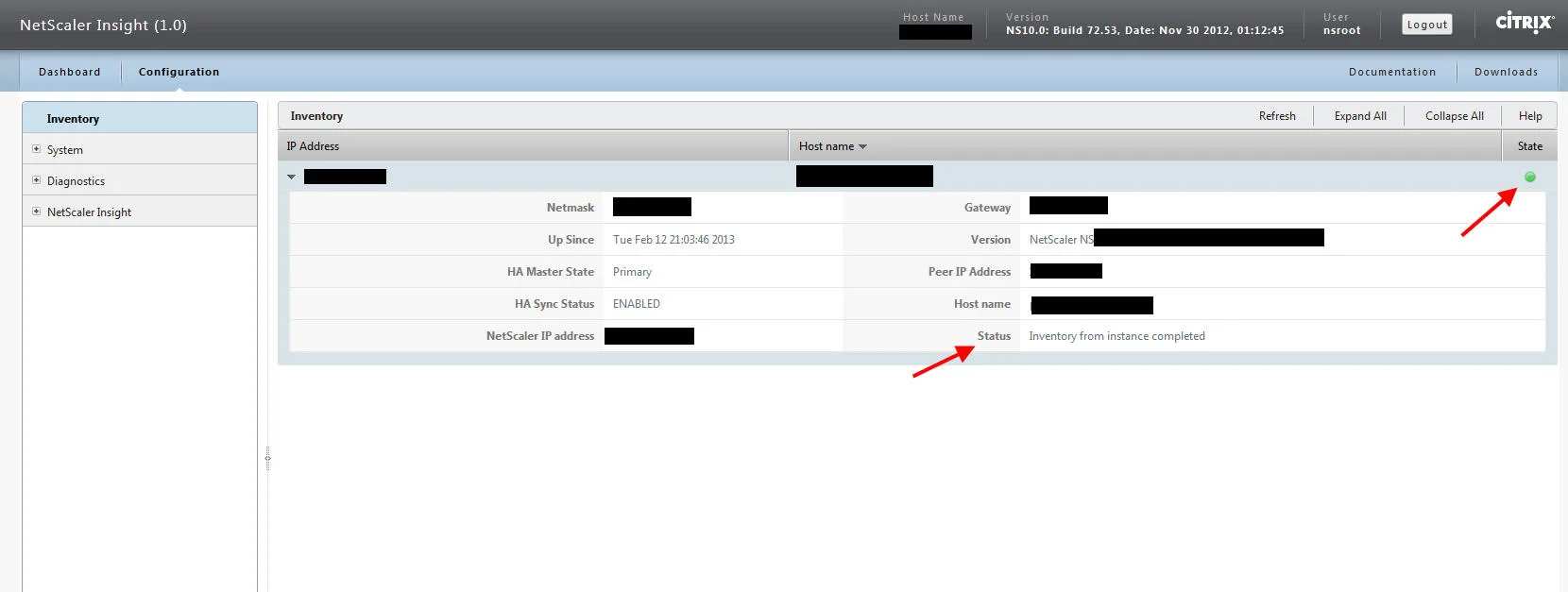
Task: Select the 'Tue Feb 12 21:03:46 2013' value
Action: point(673,240)
